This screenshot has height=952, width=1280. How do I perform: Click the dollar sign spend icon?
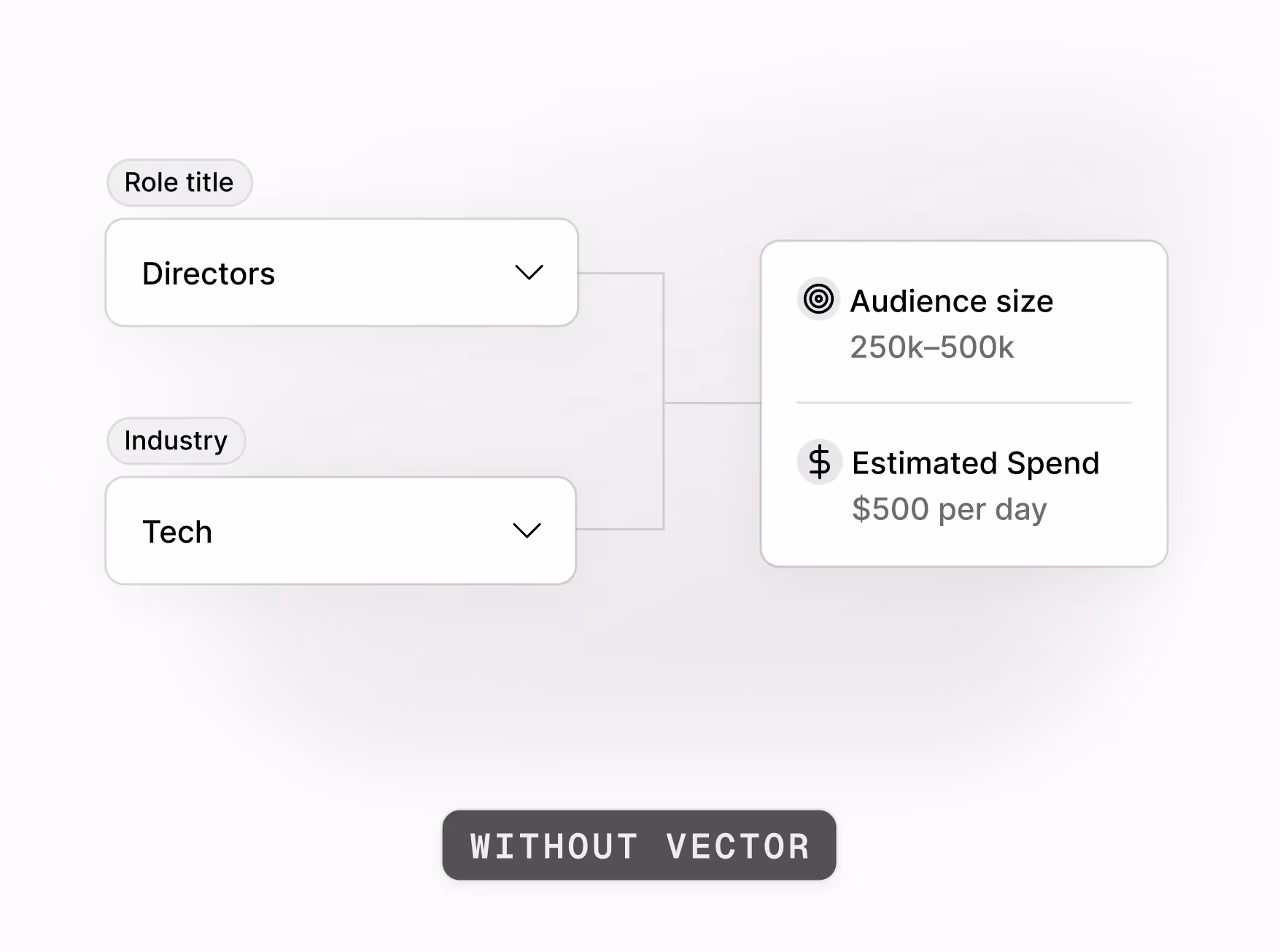[819, 462]
